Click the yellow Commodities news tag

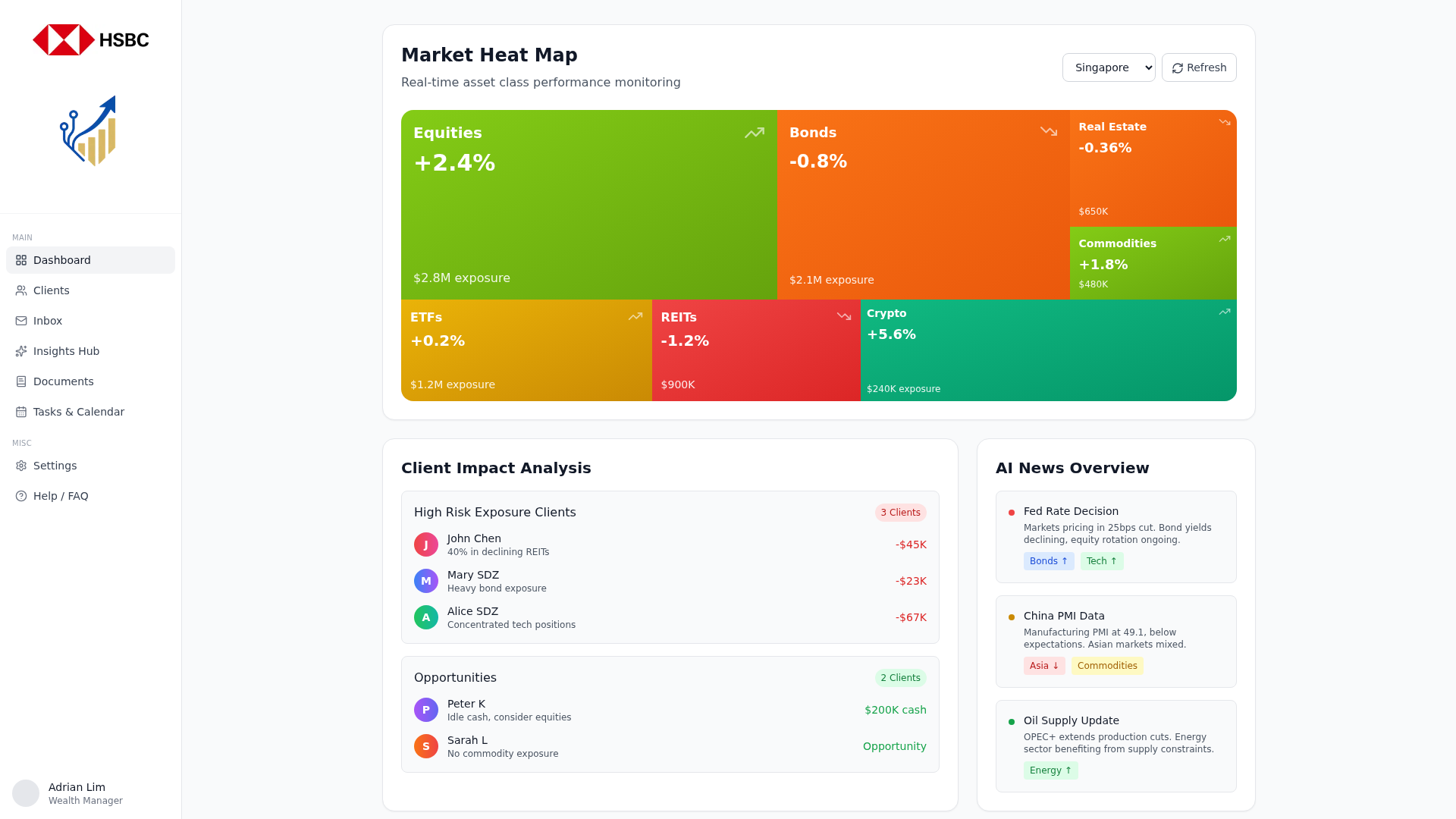click(x=1107, y=666)
